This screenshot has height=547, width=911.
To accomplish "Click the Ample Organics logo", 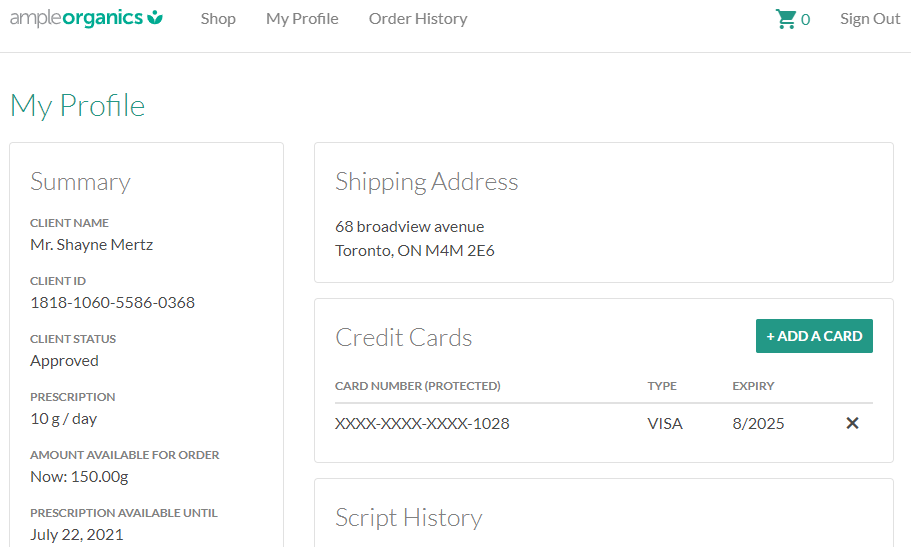I will pyautogui.click(x=86, y=18).
